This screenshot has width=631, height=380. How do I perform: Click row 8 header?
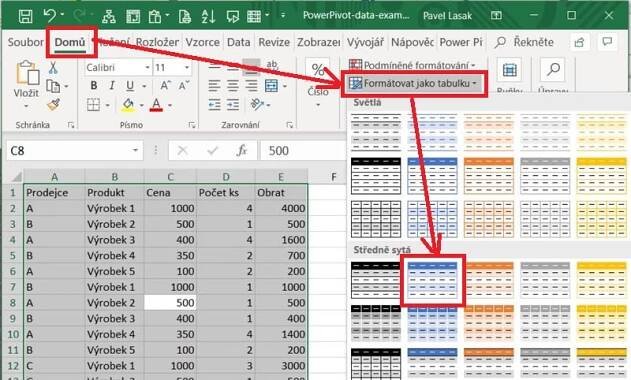click(12, 303)
